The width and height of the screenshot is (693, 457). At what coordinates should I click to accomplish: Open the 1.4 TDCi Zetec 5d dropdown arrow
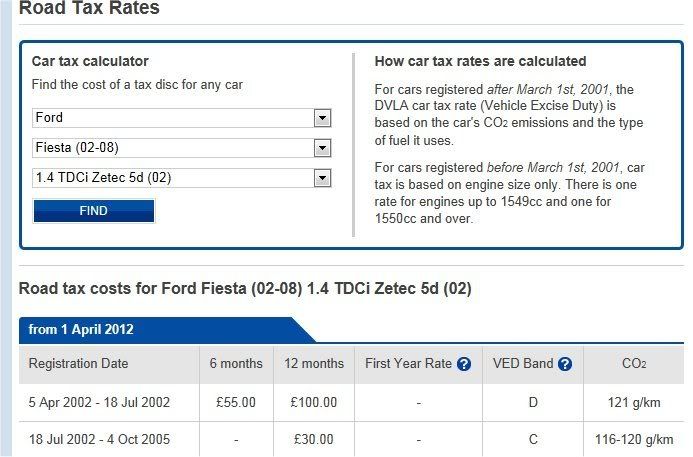click(x=322, y=178)
